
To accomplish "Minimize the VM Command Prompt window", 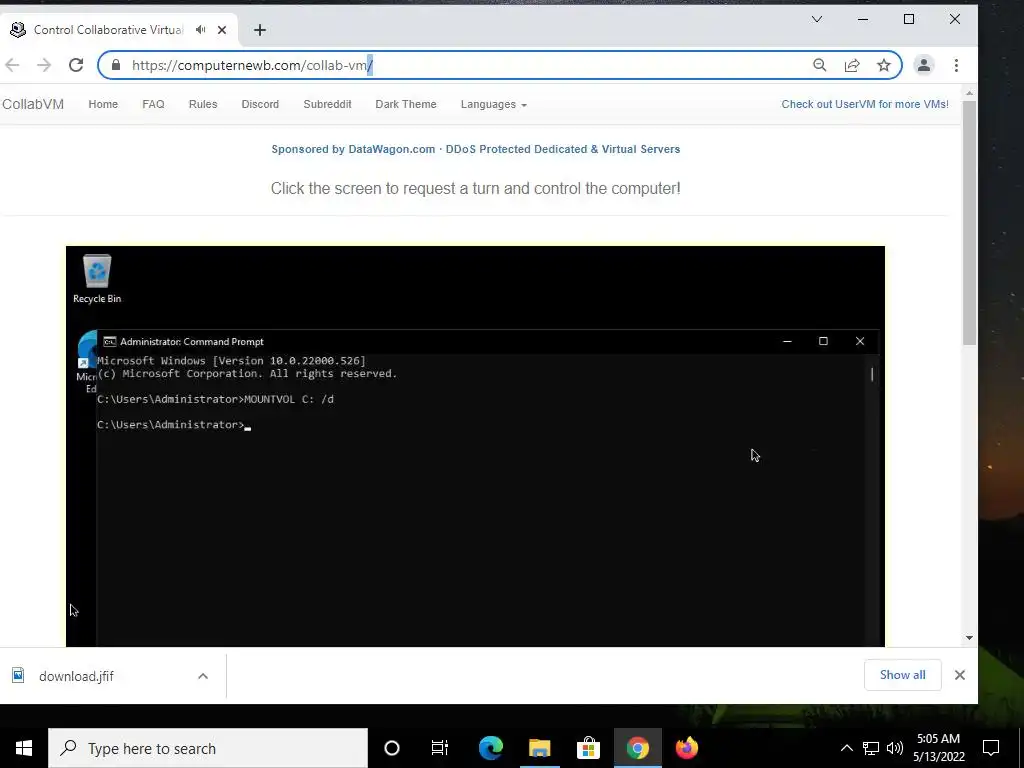I will [787, 342].
